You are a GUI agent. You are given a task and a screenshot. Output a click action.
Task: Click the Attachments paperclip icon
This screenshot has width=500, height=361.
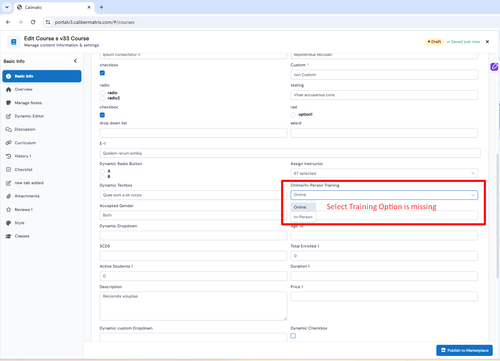click(9, 196)
